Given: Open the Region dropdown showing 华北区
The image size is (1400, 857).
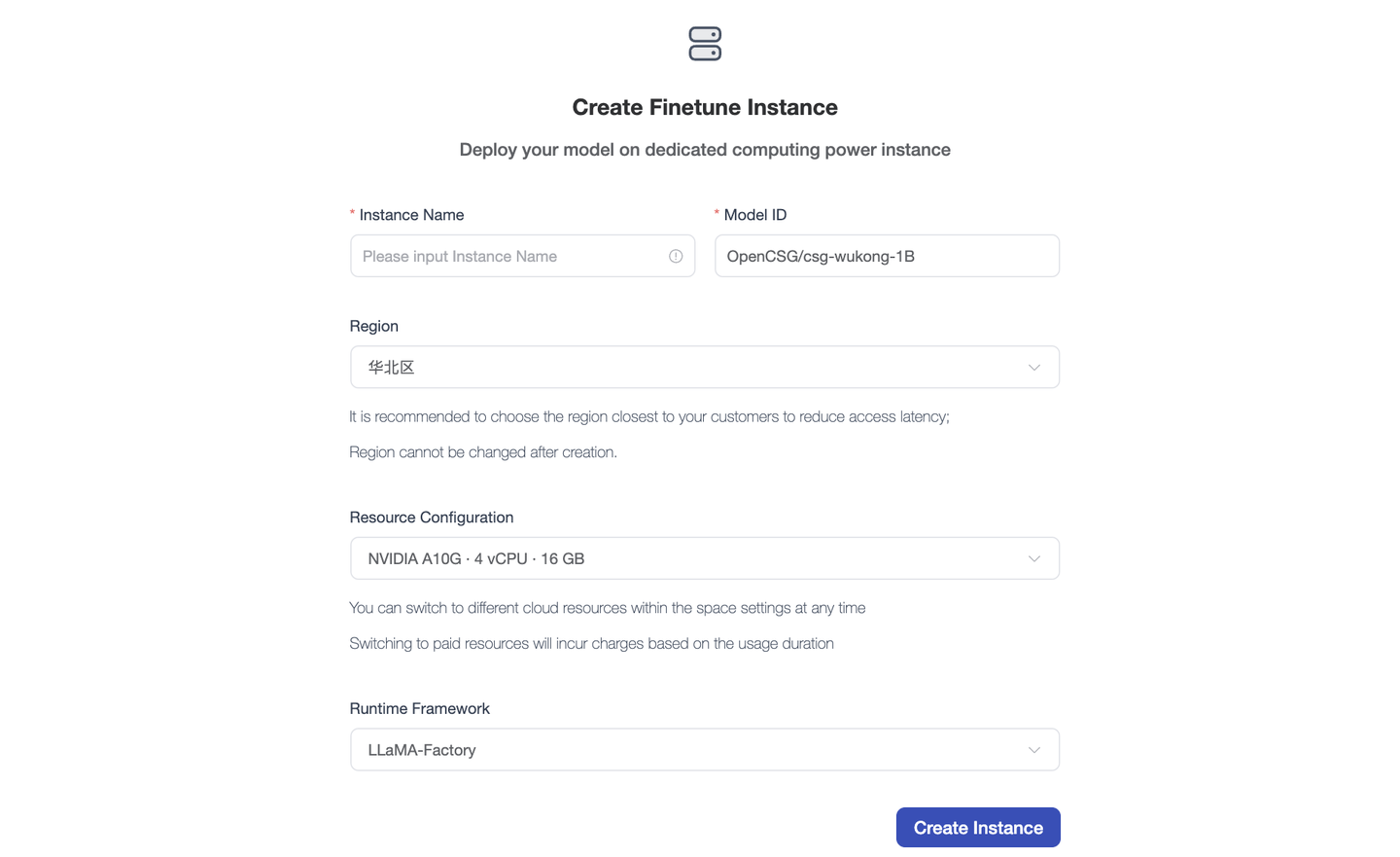Looking at the screenshot, I should click(681, 368).
